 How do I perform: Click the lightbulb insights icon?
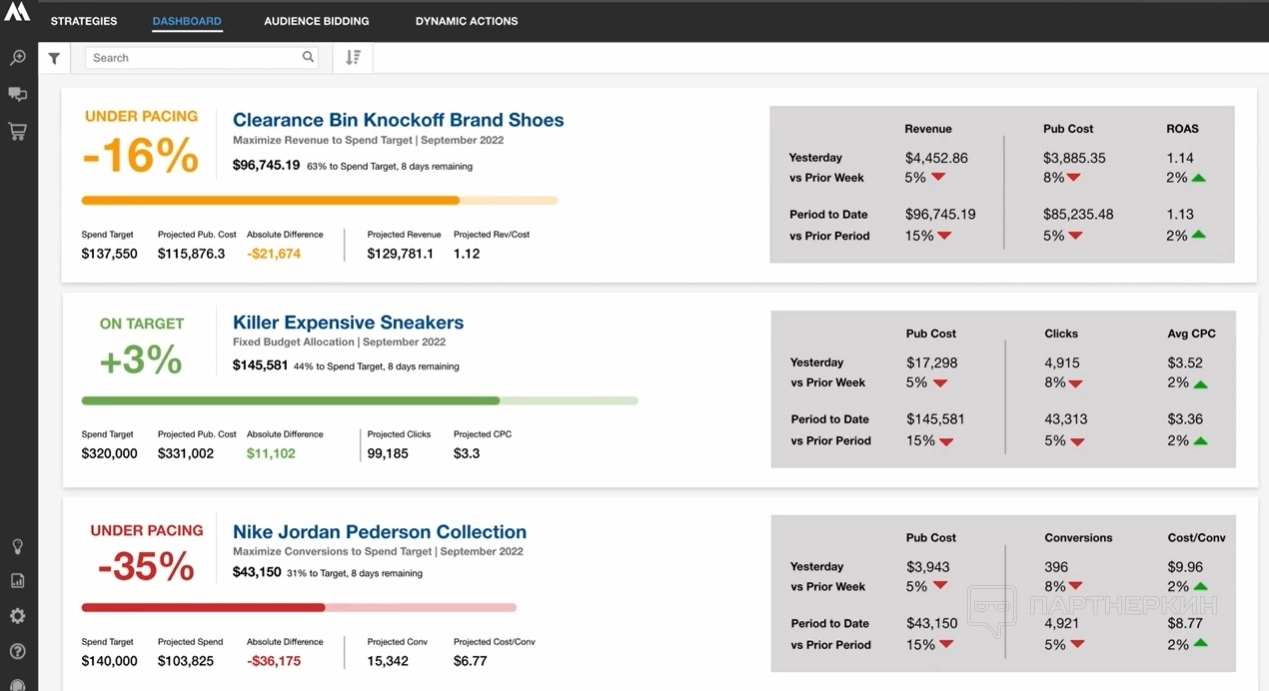(17, 546)
